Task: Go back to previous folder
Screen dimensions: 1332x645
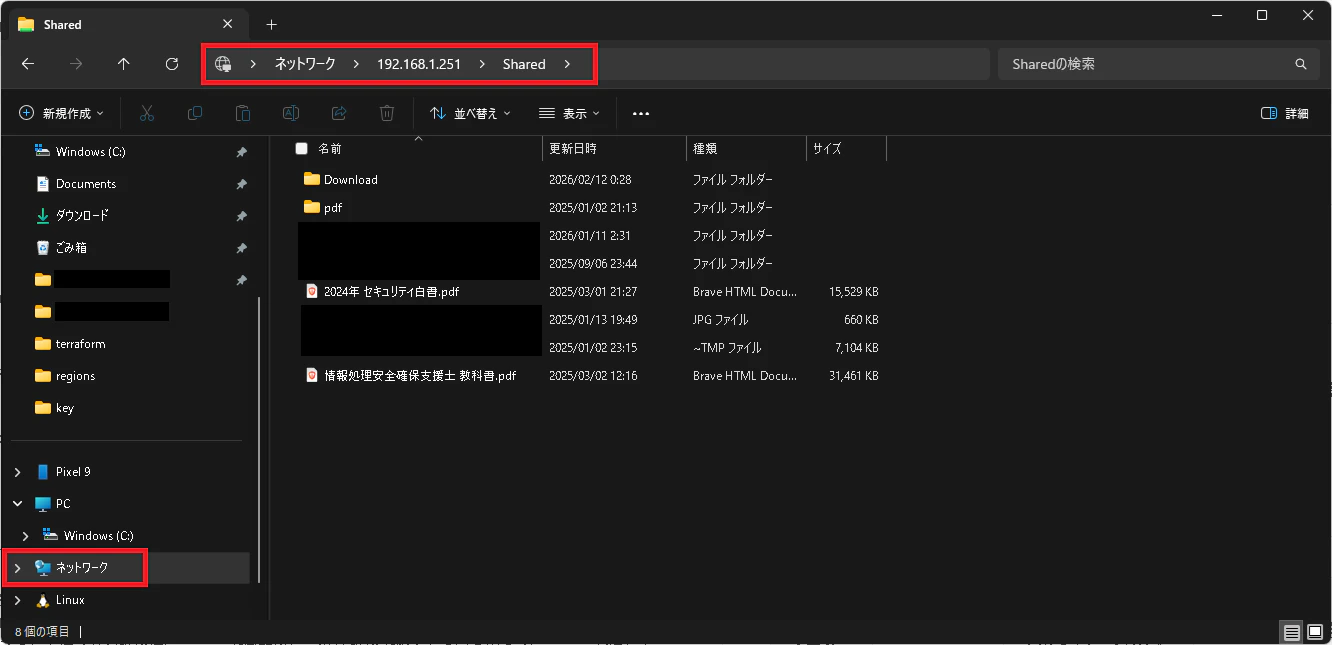Action: click(28, 64)
